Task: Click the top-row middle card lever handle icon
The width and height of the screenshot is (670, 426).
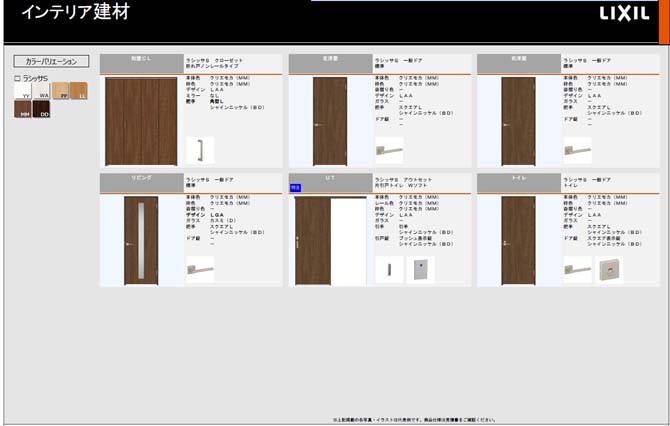Action: point(389,150)
